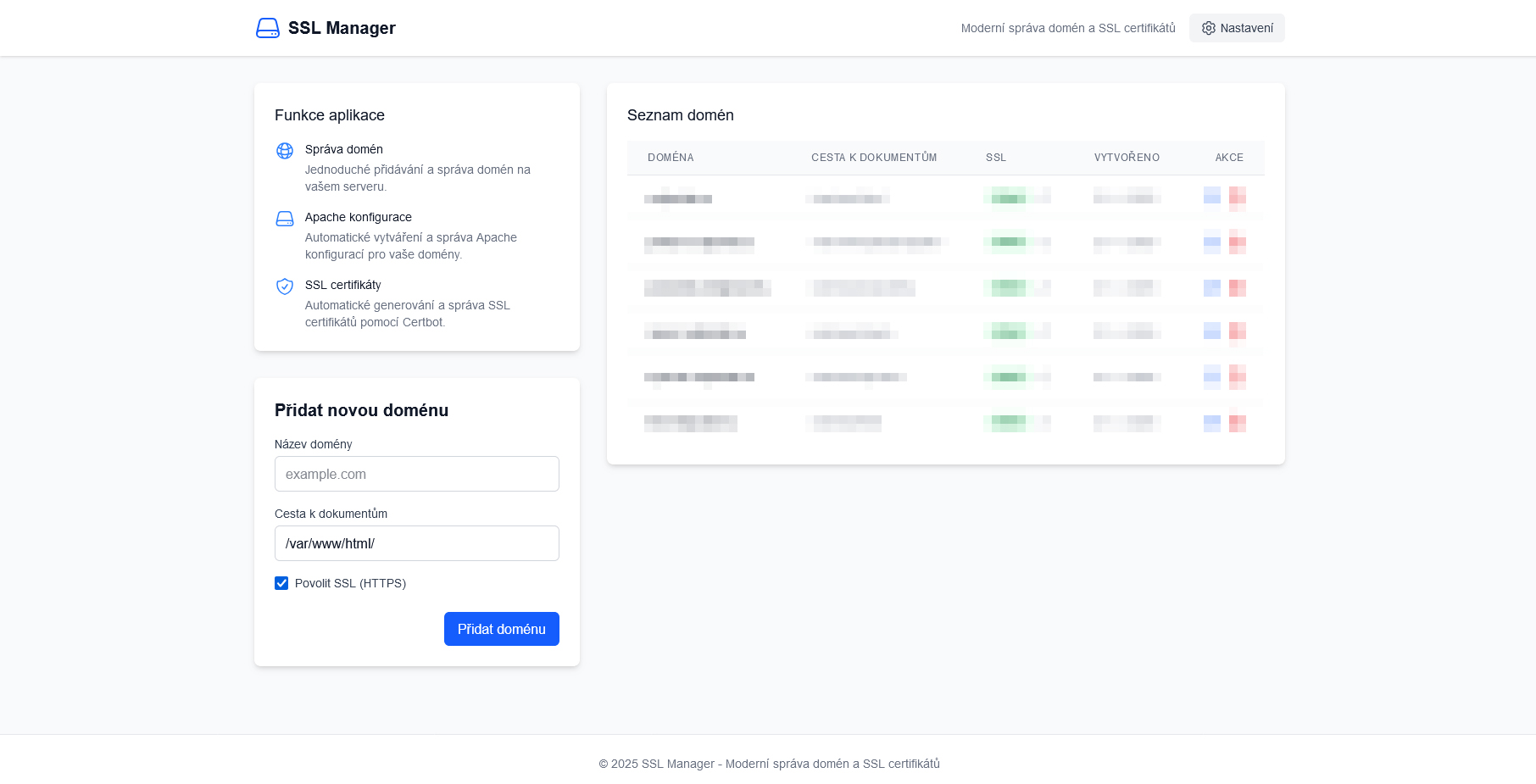Click the Název domény label

(x=314, y=444)
